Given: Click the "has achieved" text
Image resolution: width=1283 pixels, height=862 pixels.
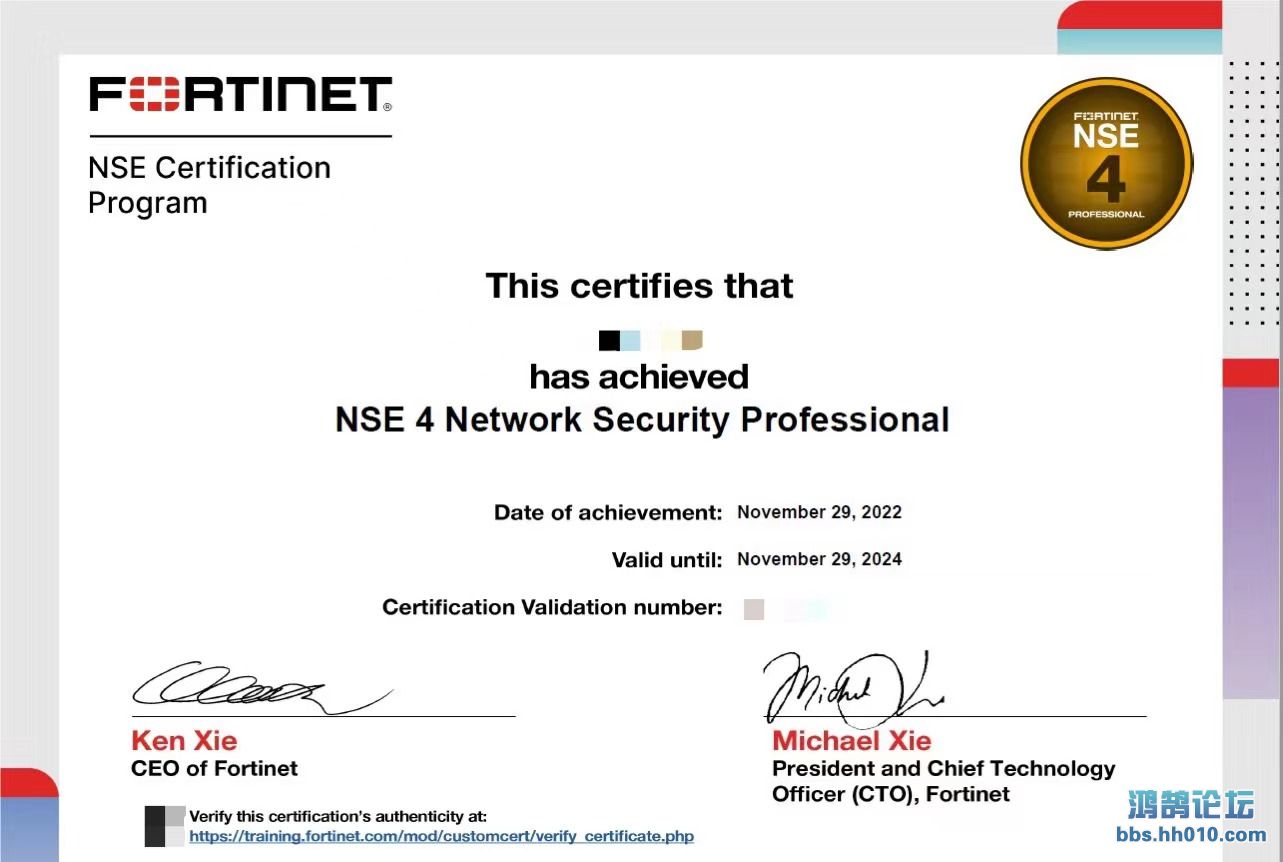Looking at the screenshot, I should pyautogui.click(x=639, y=377).
